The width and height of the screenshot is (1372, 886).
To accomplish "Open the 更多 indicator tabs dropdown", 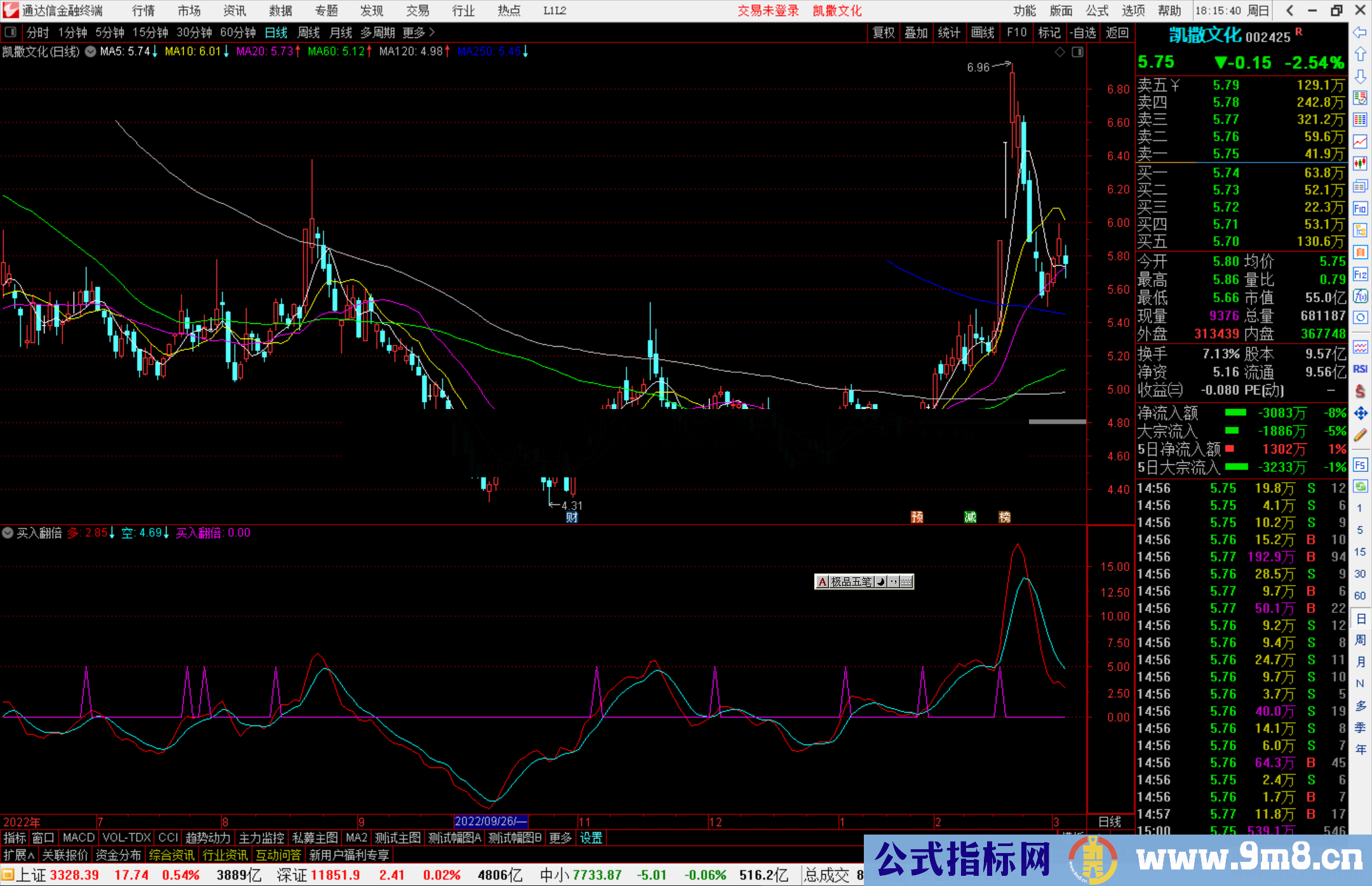I will (560, 838).
